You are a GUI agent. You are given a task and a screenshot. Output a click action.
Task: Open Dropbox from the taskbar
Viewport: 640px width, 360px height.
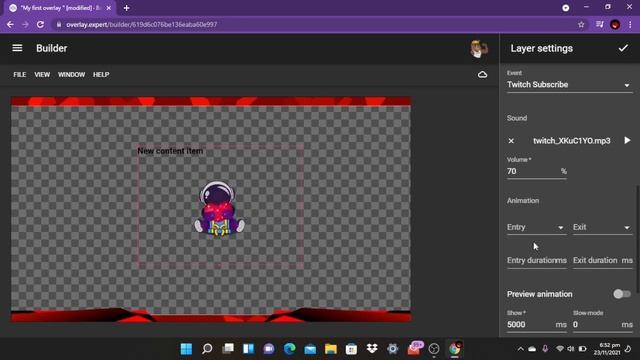(372, 349)
